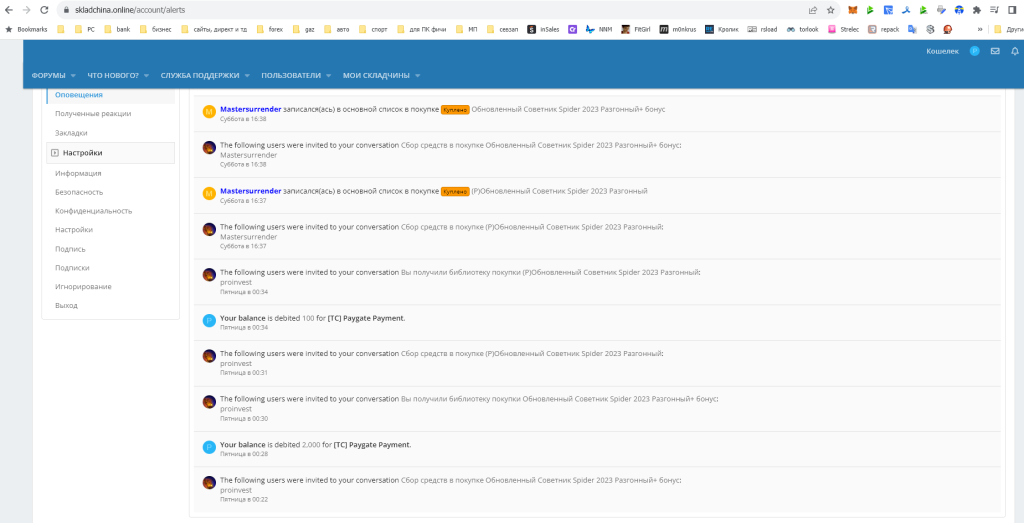Open the Extensions puzzle icon
The image size is (1024, 523).
click(x=977, y=10)
